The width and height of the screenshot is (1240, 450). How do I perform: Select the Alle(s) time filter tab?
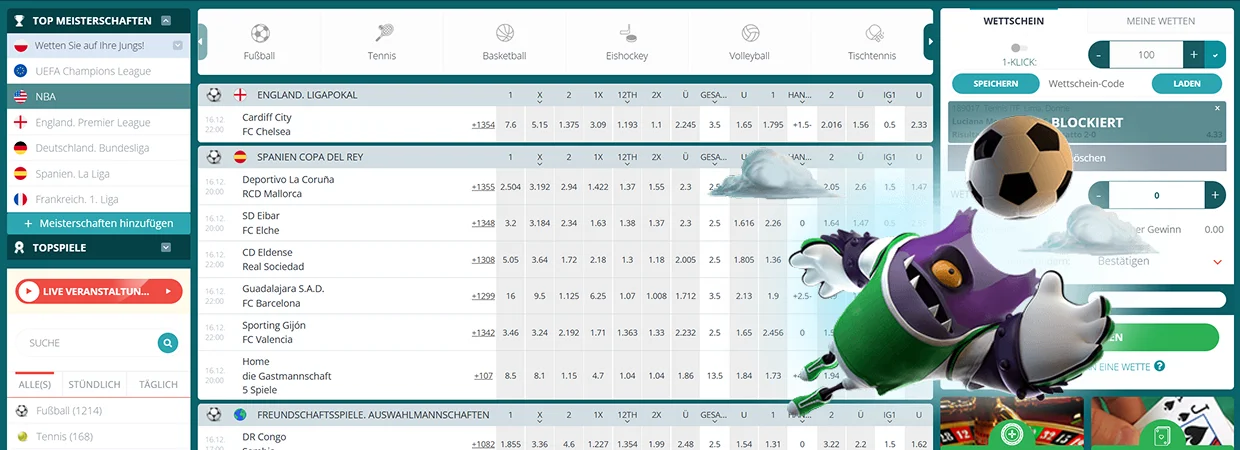35,384
